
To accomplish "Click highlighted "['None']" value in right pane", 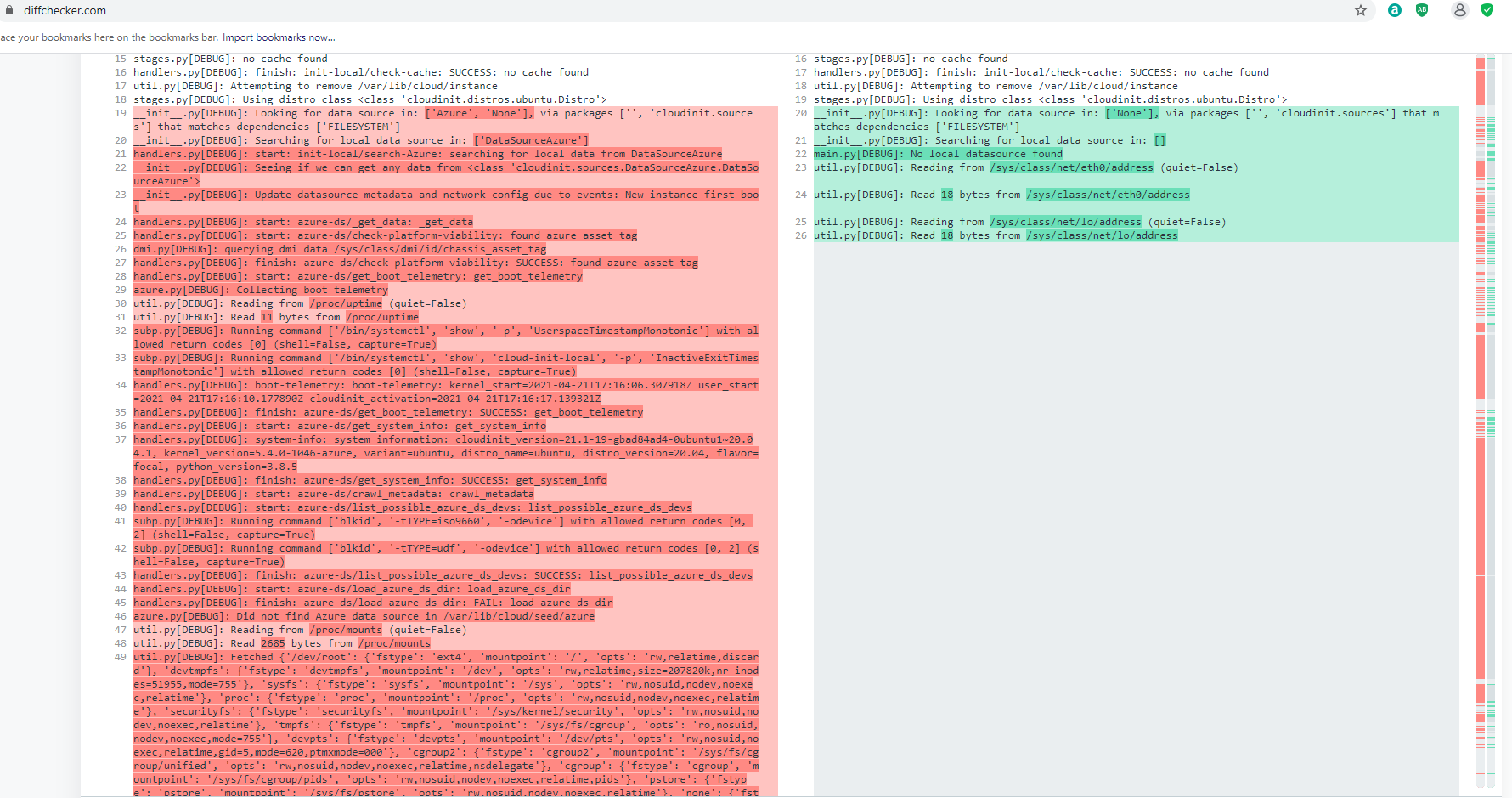I will pyautogui.click(x=1130, y=112).
